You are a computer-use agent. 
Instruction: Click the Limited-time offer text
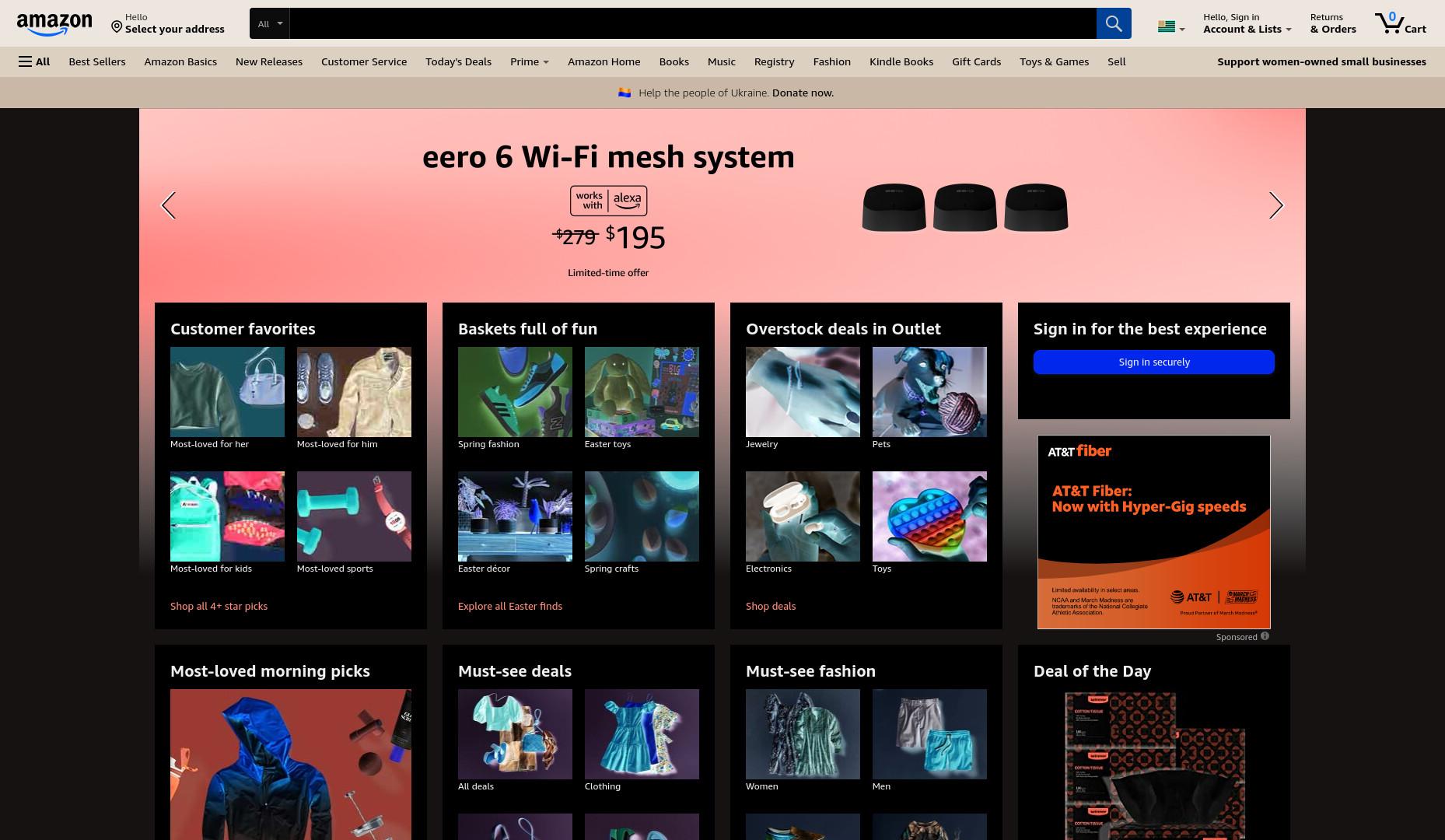[608, 272]
